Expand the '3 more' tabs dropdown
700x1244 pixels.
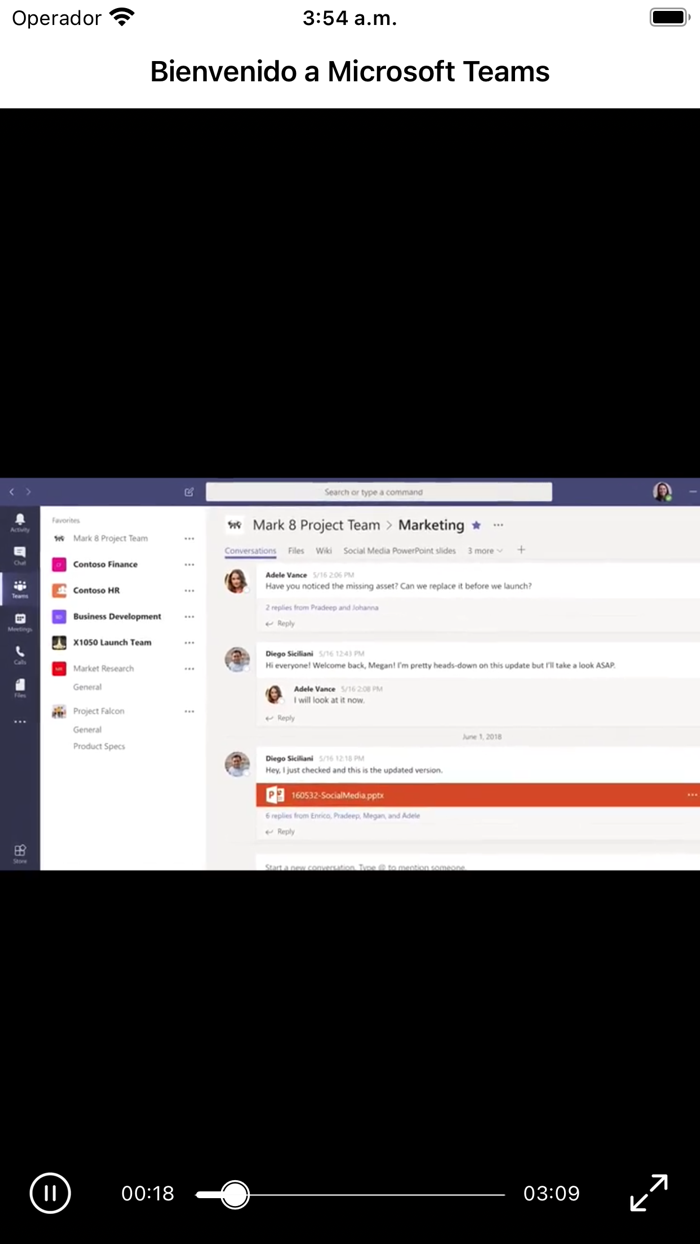(485, 550)
